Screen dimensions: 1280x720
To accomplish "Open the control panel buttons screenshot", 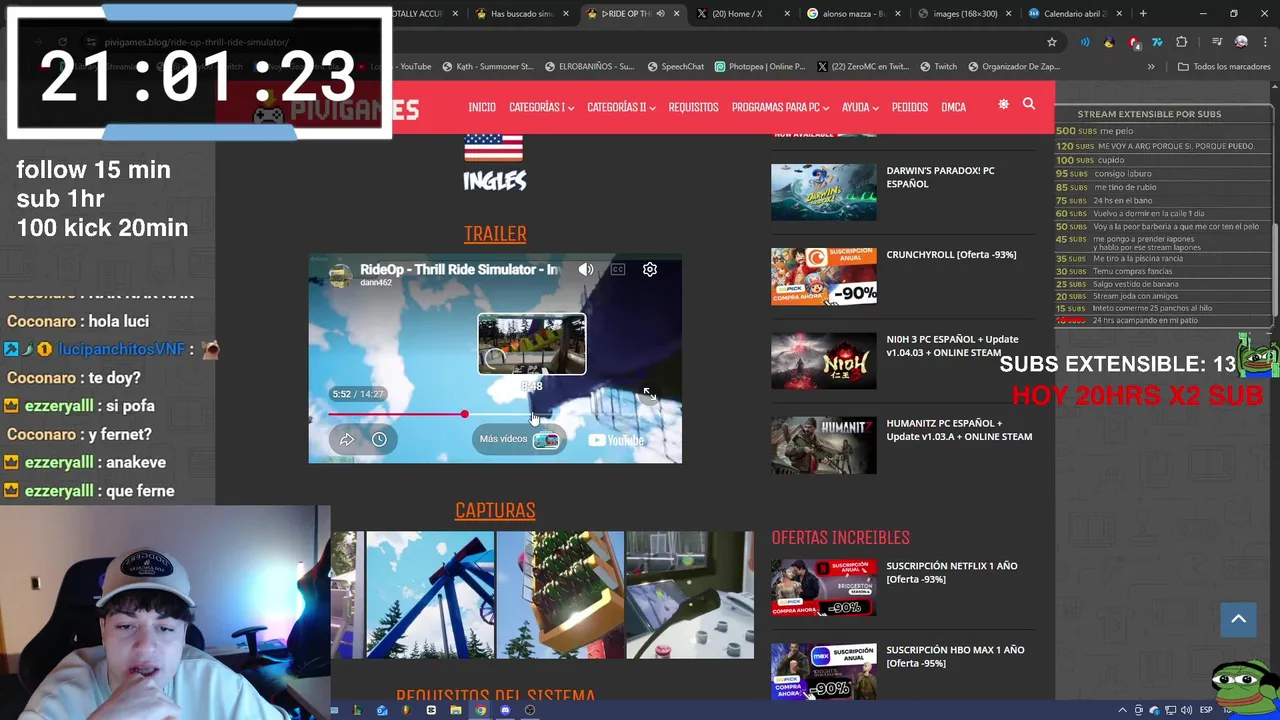I will (690, 595).
